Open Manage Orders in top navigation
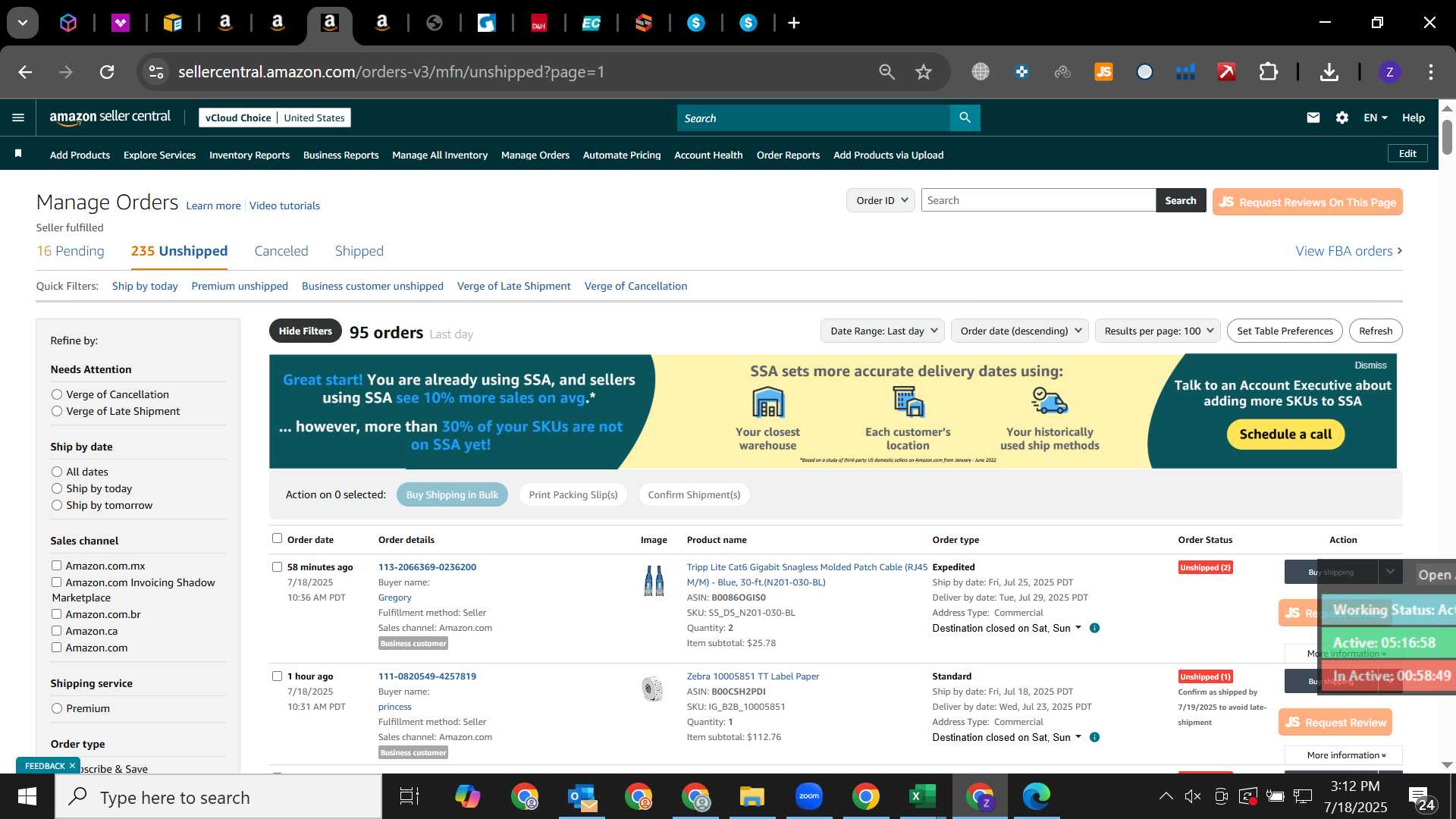The width and height of the screenshot is (1456, 819). [x=535, y=155]
